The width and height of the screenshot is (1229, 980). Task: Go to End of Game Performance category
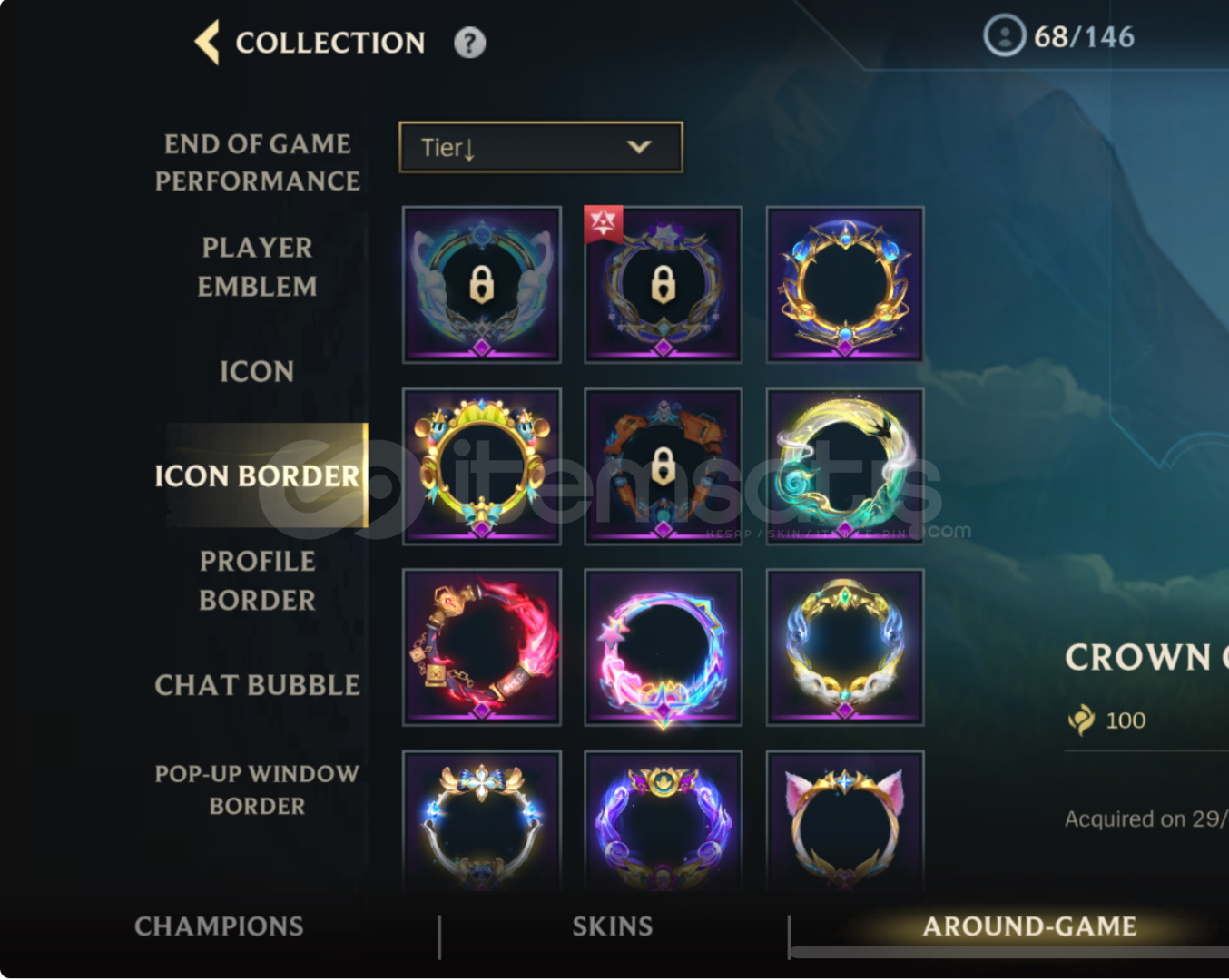[258, 162]
